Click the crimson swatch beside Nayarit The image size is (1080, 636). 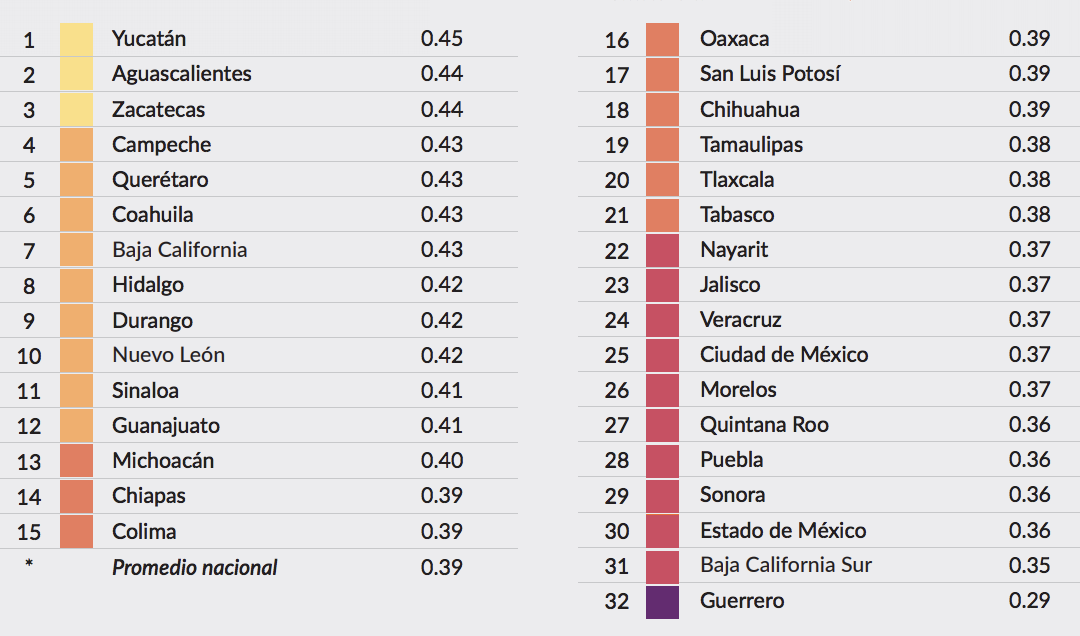663,250
